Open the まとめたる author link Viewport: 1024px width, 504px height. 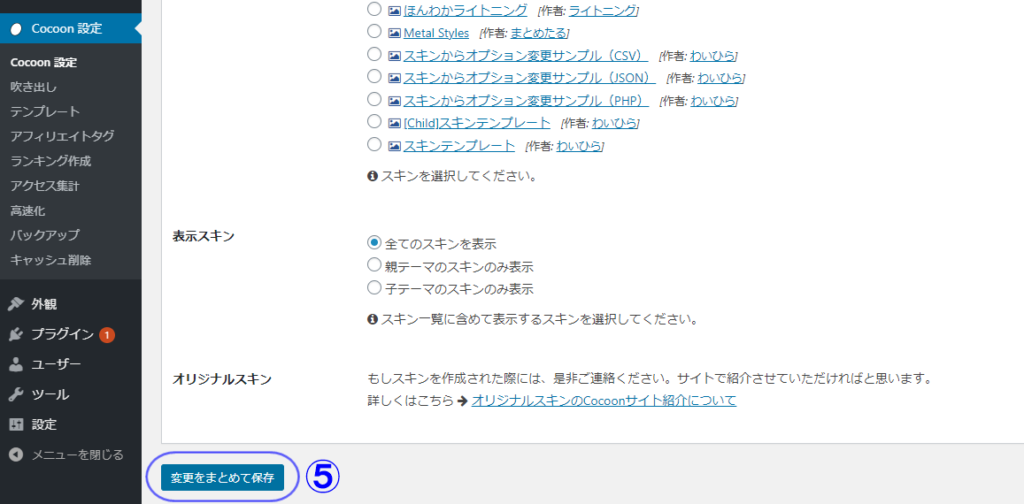(x=538, y=33)
